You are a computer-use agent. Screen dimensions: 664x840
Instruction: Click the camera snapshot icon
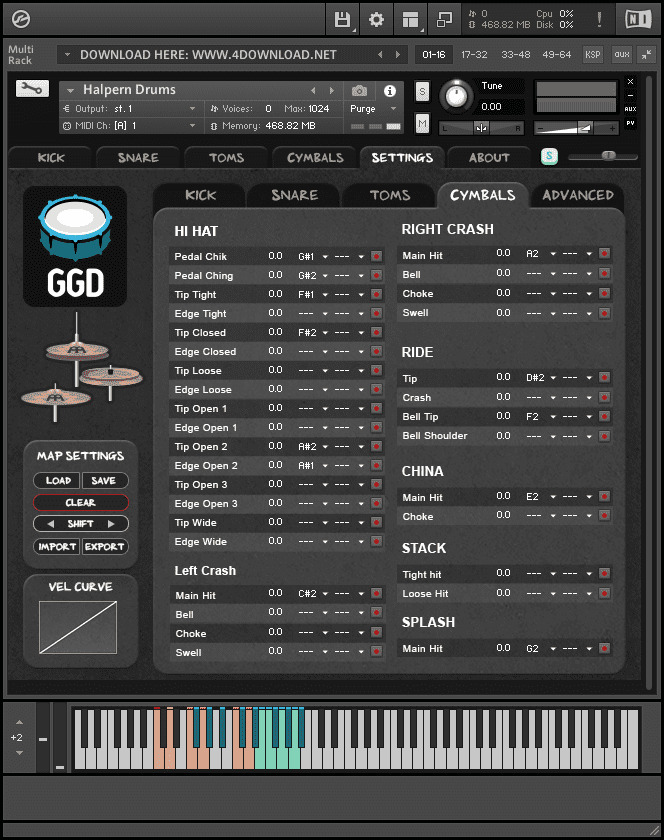click(x=359, y=91)
